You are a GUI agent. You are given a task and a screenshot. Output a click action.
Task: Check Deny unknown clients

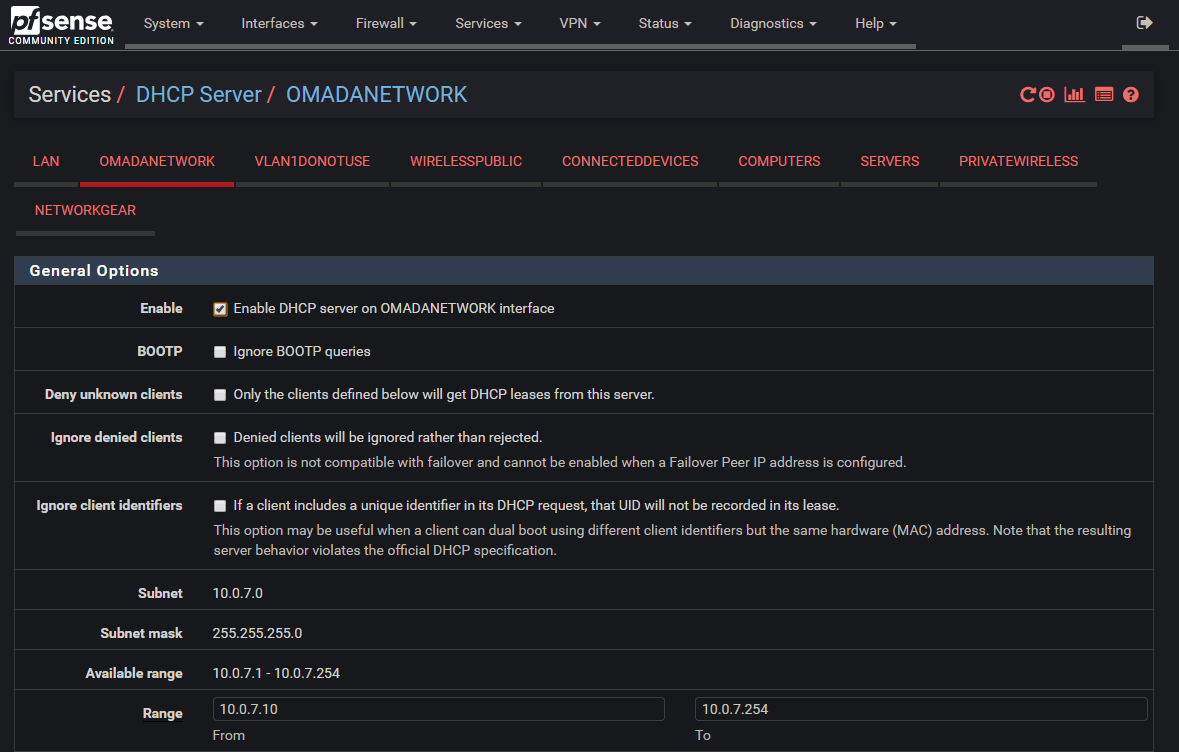click(x=220, y=394)
